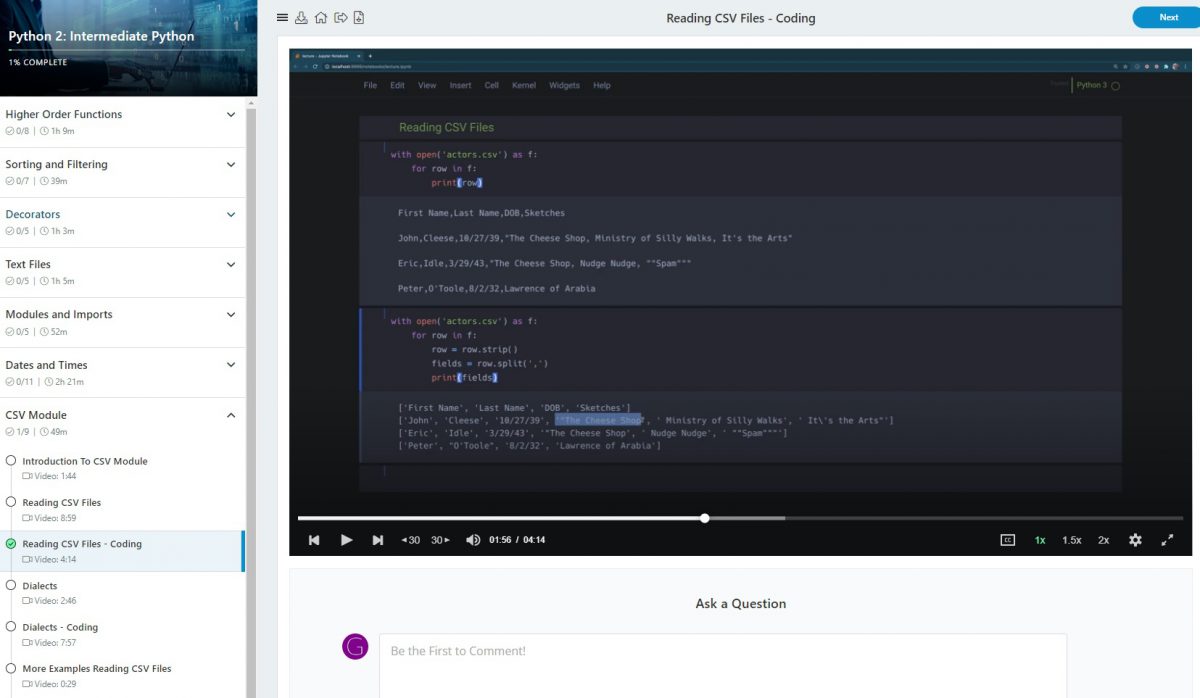The height and width of the screenshot is (698, 1200).
Task: Go to the course home via the home icon
Action: (x=320, y=17)
